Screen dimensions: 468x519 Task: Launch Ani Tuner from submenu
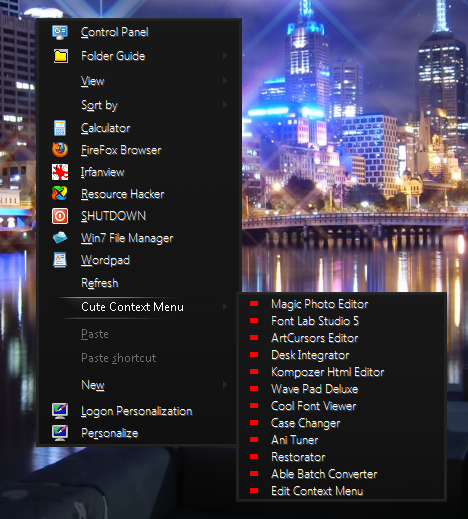(342, 440)
